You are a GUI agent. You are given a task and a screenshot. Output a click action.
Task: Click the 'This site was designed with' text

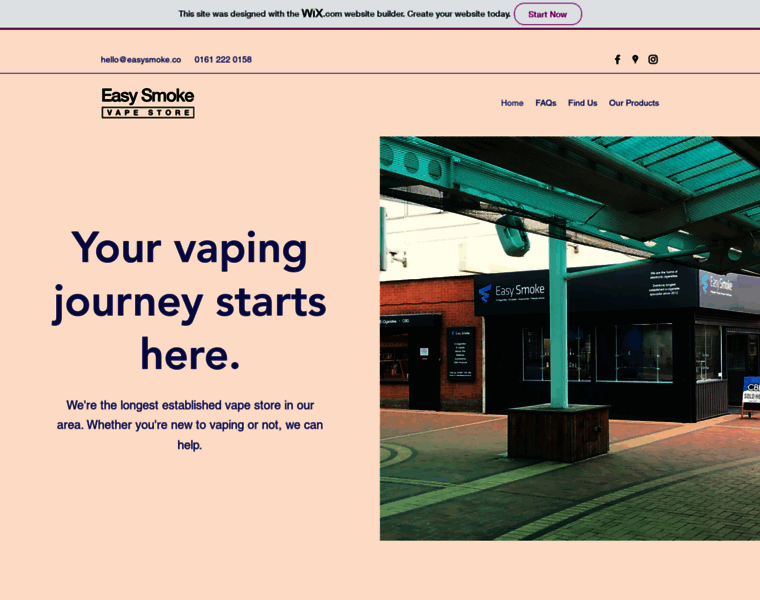click(238, 14)
